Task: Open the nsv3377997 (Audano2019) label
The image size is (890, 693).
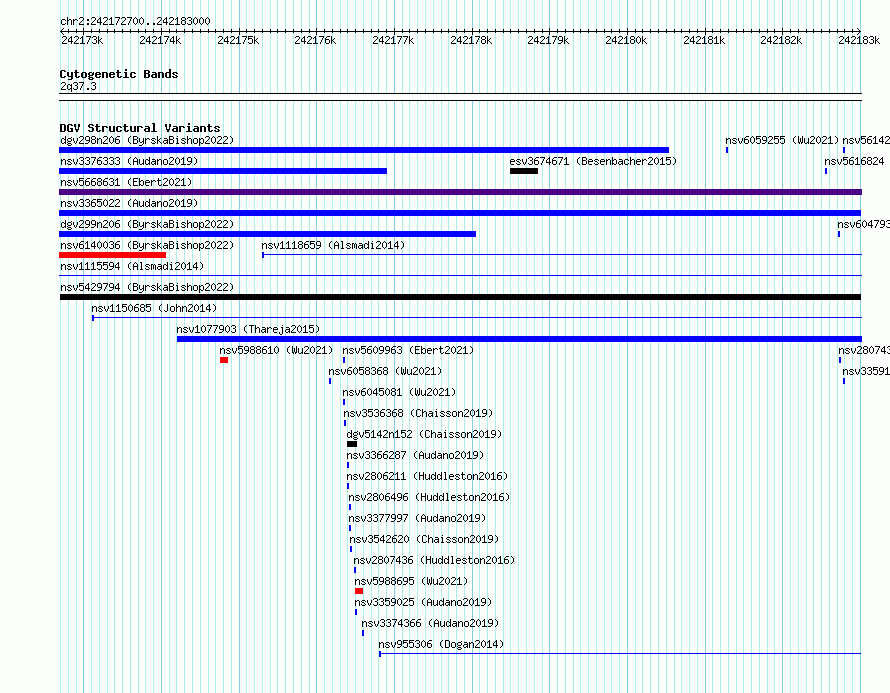Action: [x=417, y=518]
